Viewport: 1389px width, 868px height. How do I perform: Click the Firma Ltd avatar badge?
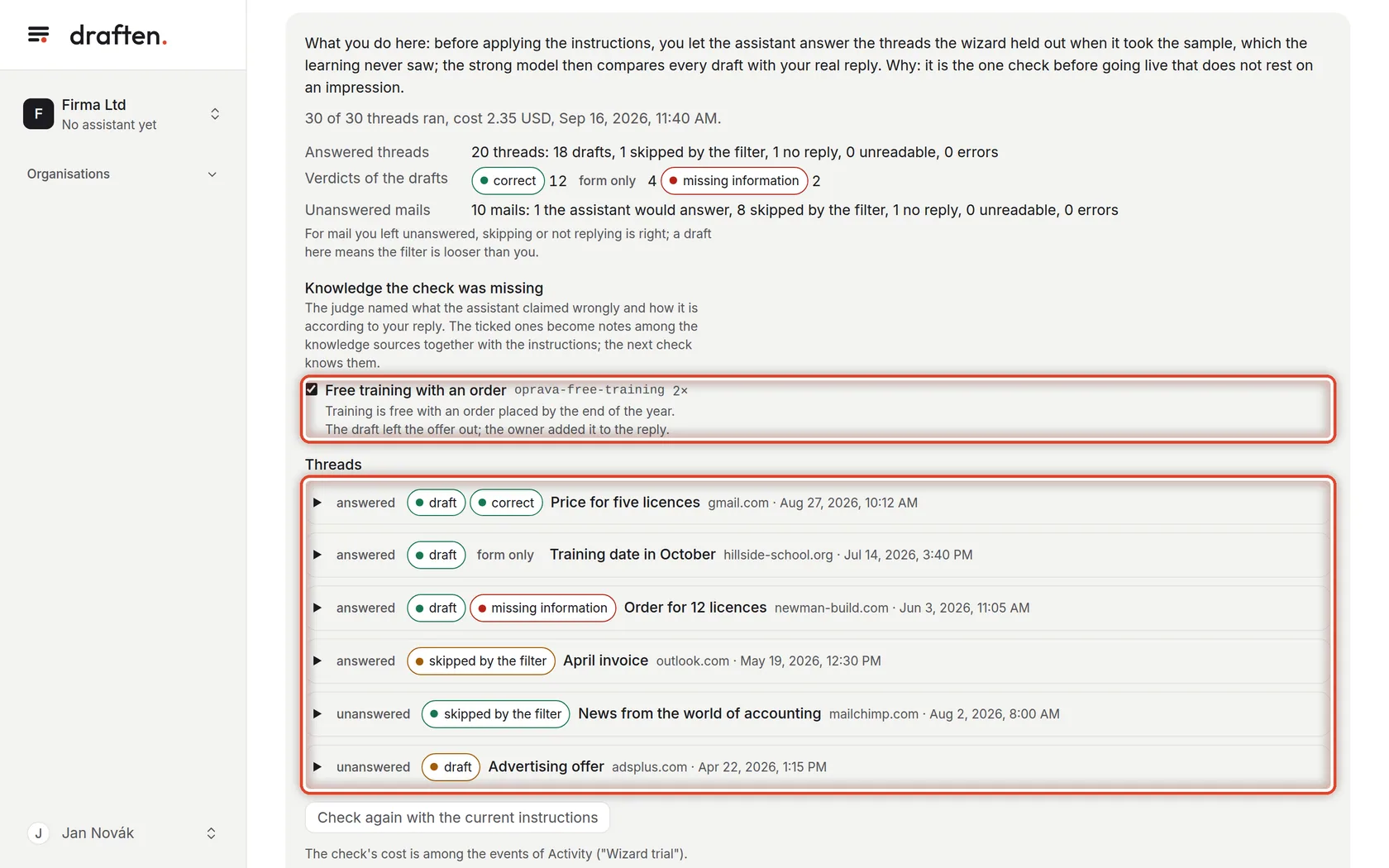[x=38, y=114]
